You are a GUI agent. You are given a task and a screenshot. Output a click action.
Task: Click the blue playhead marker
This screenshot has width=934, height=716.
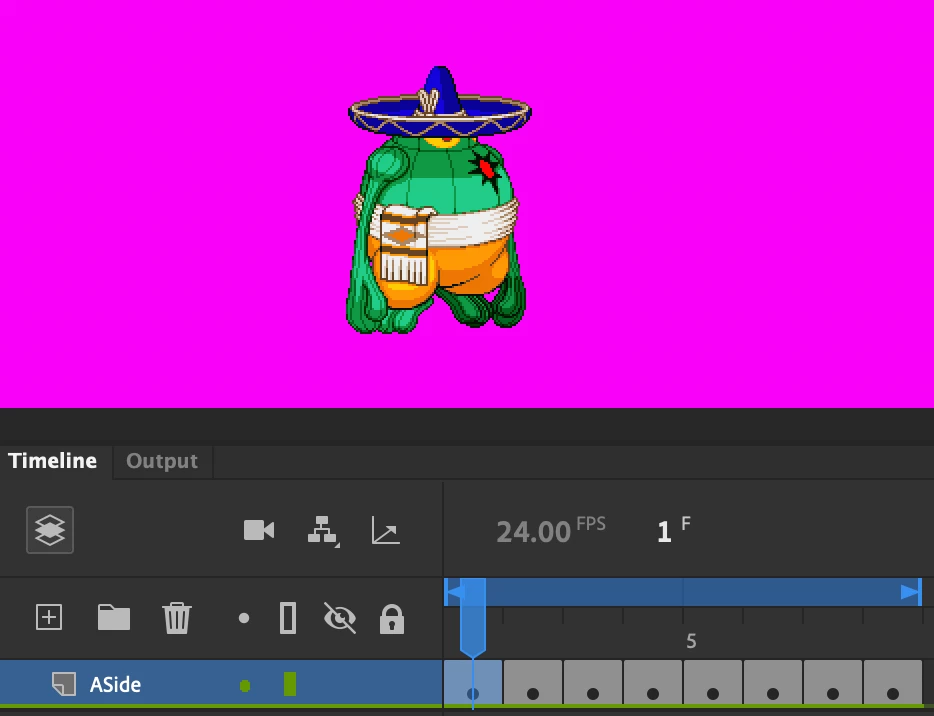click(473, 617)
